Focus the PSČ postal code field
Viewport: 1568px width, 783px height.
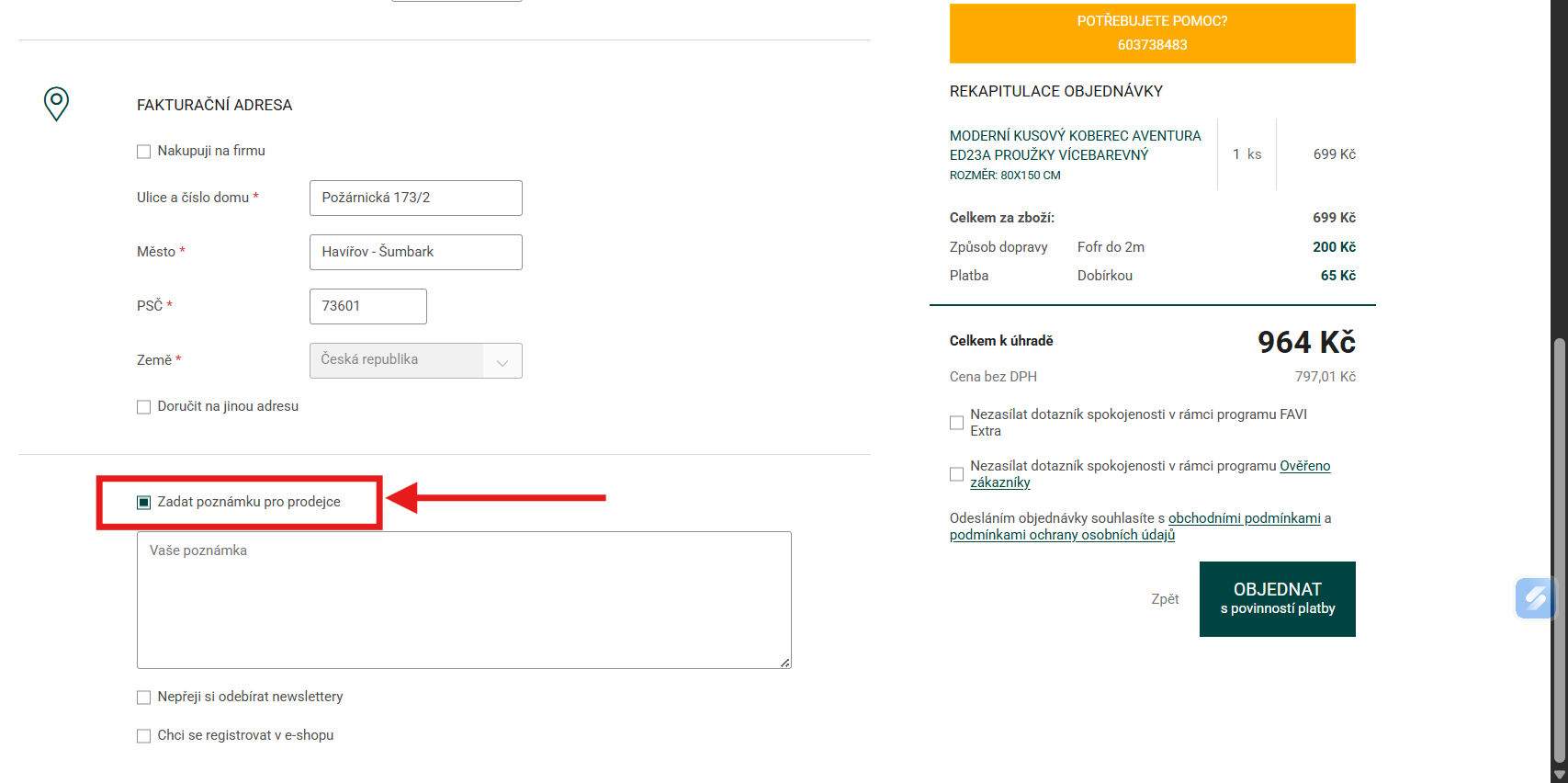pyautogui.click(x=367, y=306)
